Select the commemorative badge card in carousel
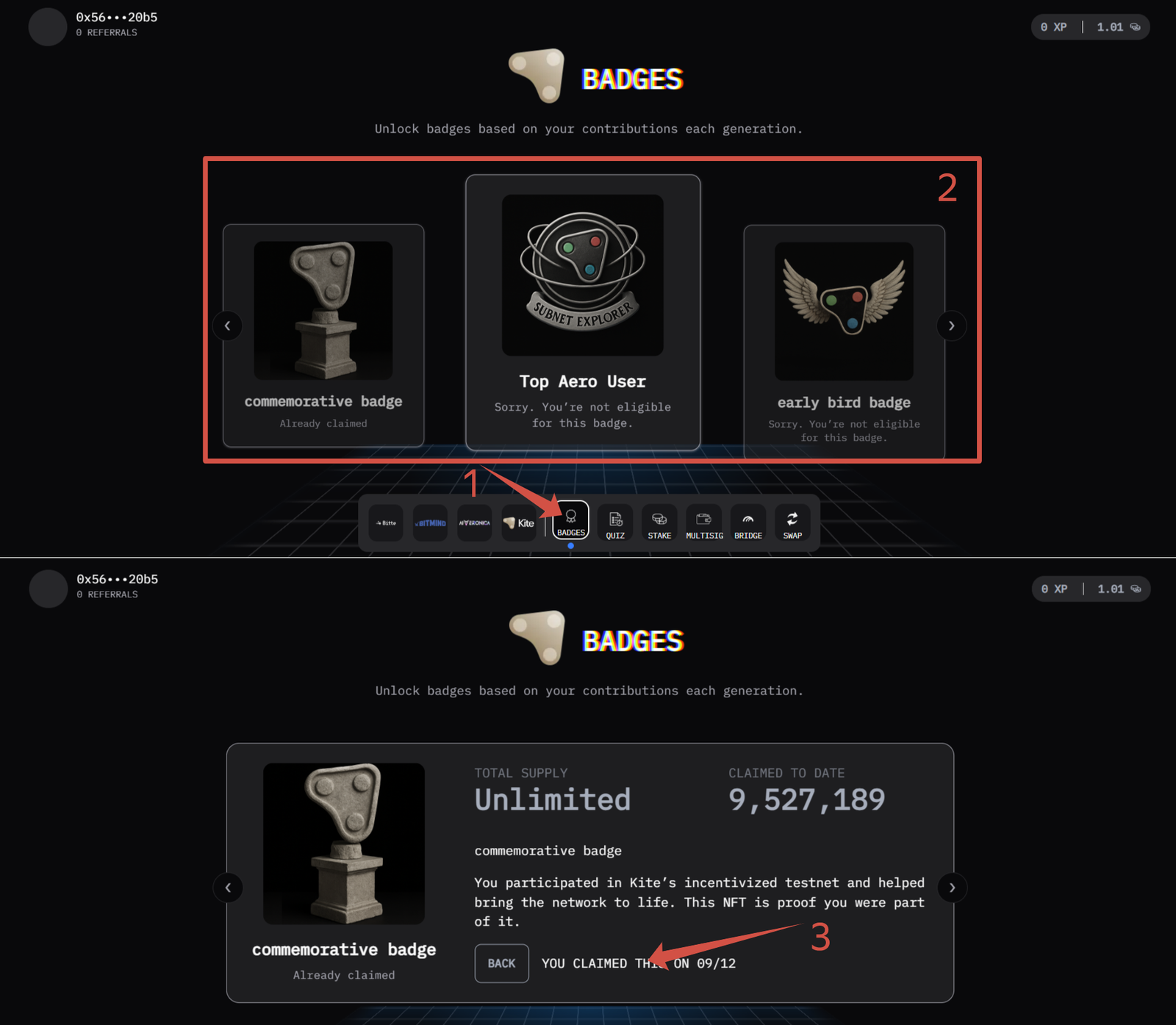This screenshot has width=1176, height=1025. tap(323, 335)
